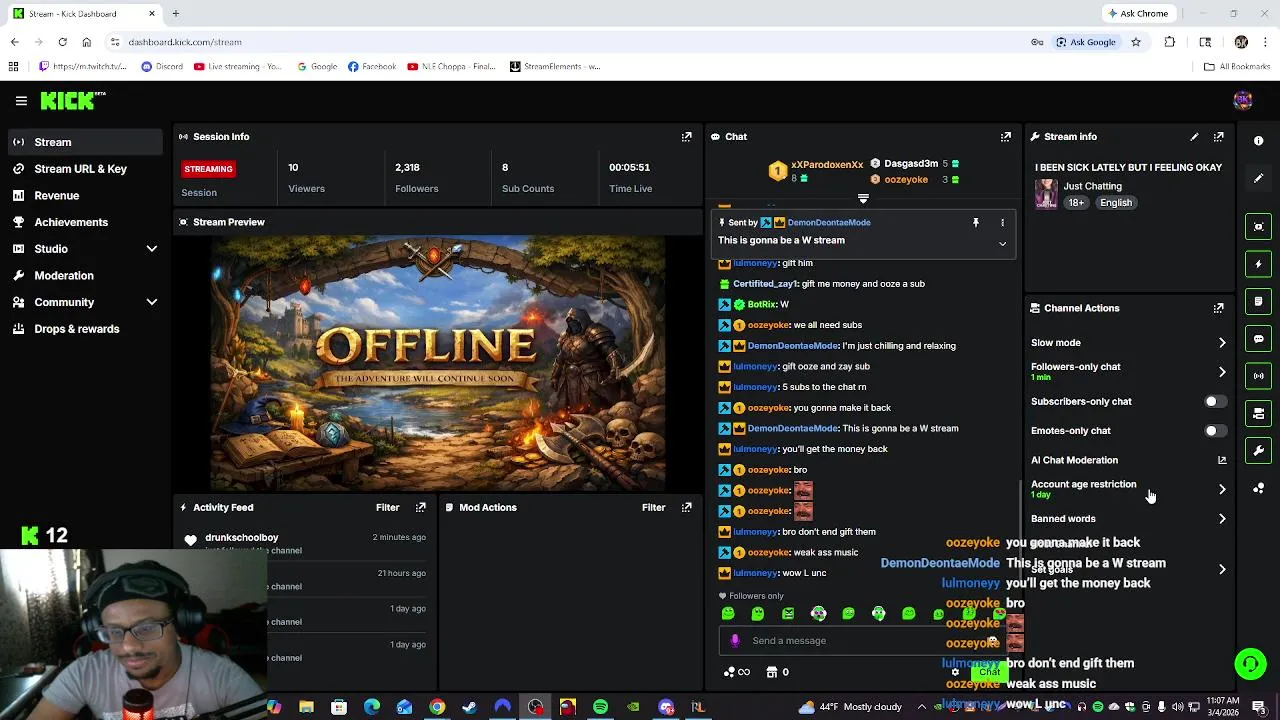The width and height of the screenshot is (1280, 720).
Task: Open the StreamElements bookmark
Action: coord(555,67)
